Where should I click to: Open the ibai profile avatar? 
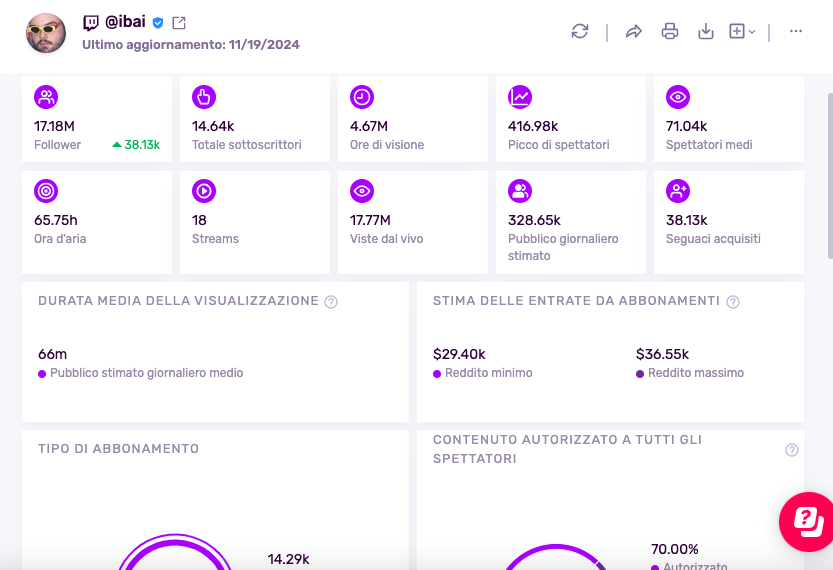[46, 33]
